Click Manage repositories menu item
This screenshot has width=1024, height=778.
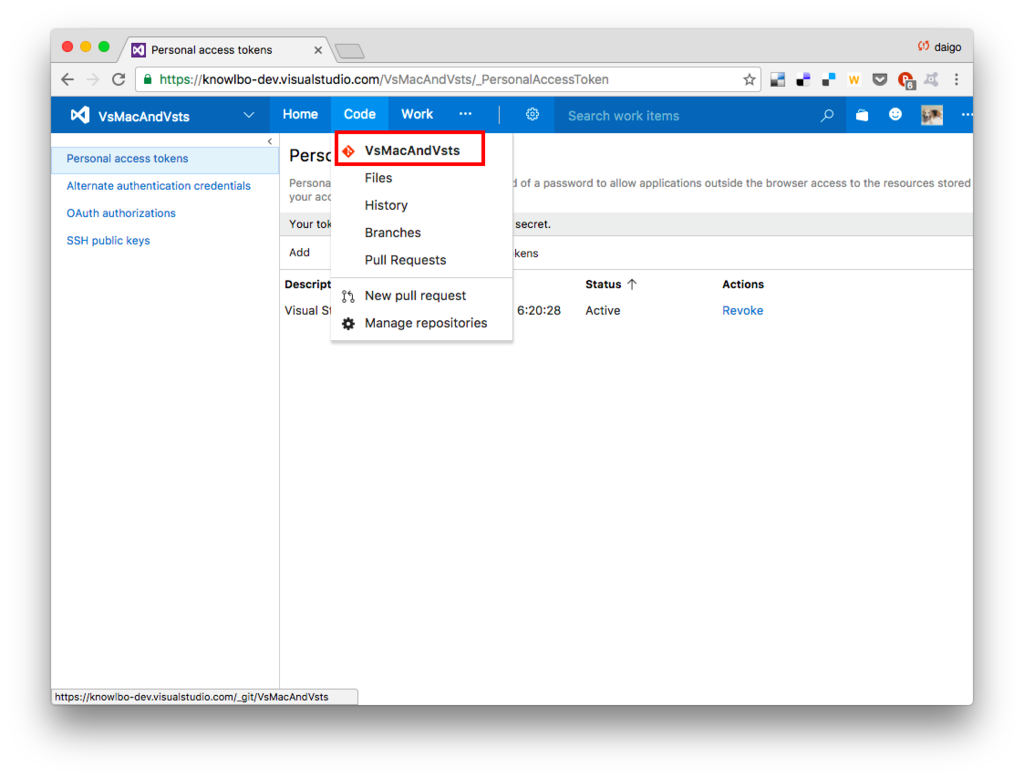[426, 323]
